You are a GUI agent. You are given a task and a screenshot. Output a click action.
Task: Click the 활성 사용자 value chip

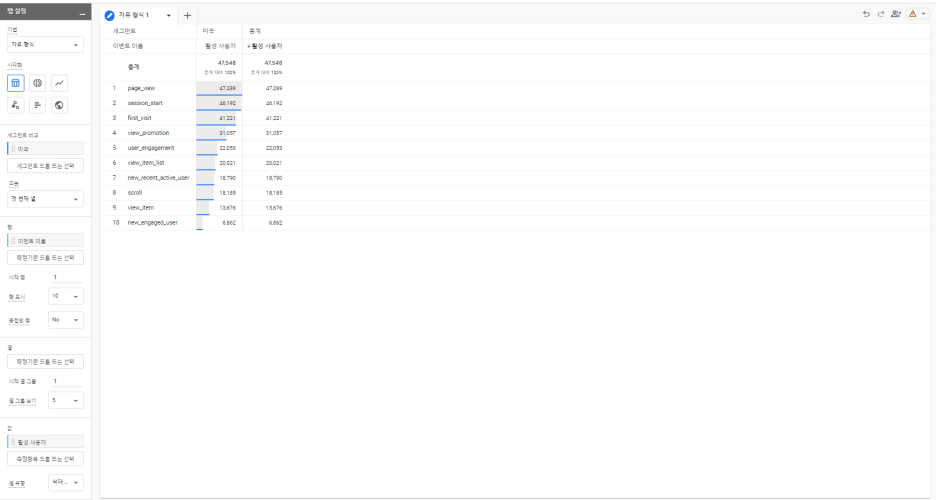[x=45, y=442]
